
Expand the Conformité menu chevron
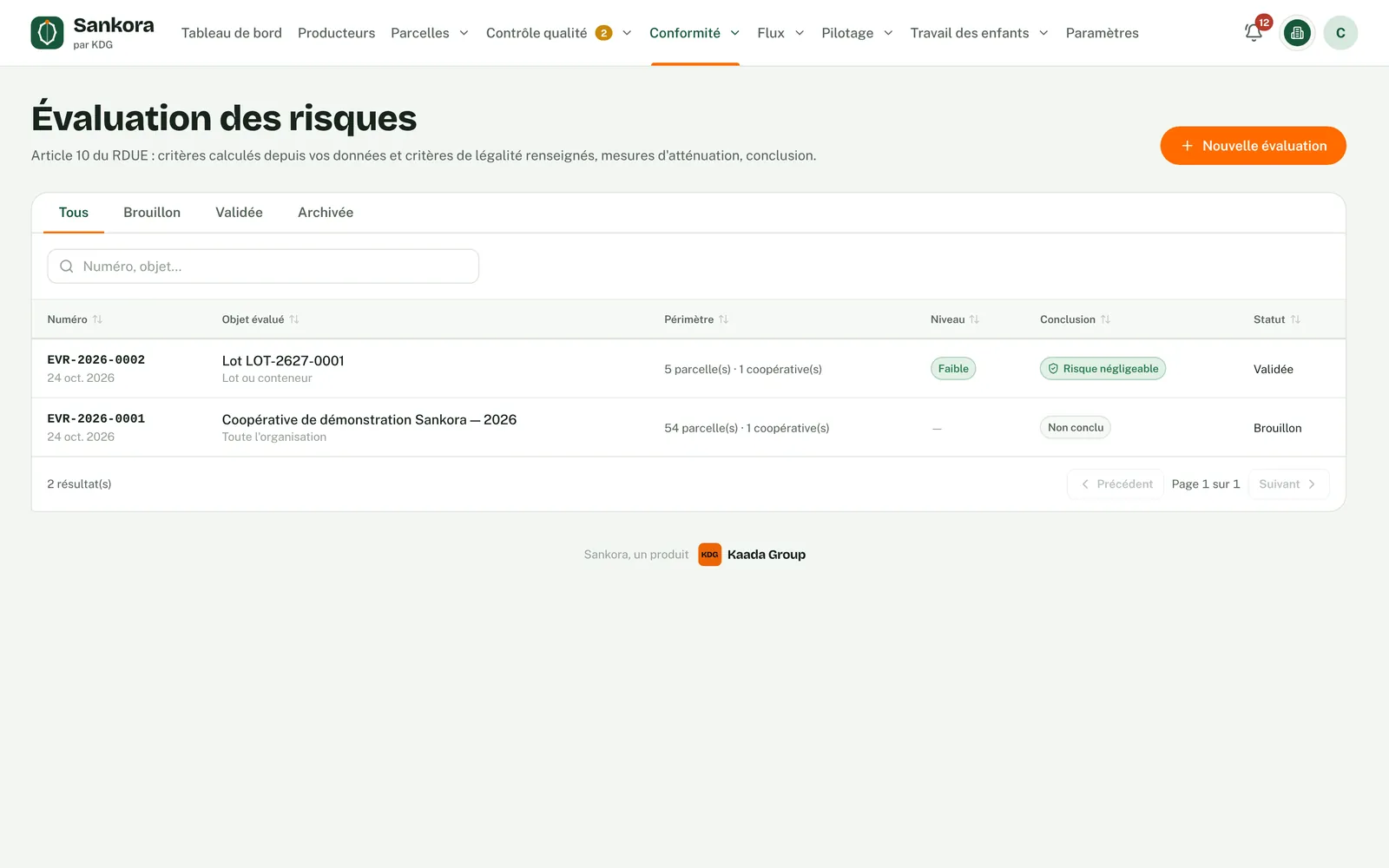click(x=735, y=33)
